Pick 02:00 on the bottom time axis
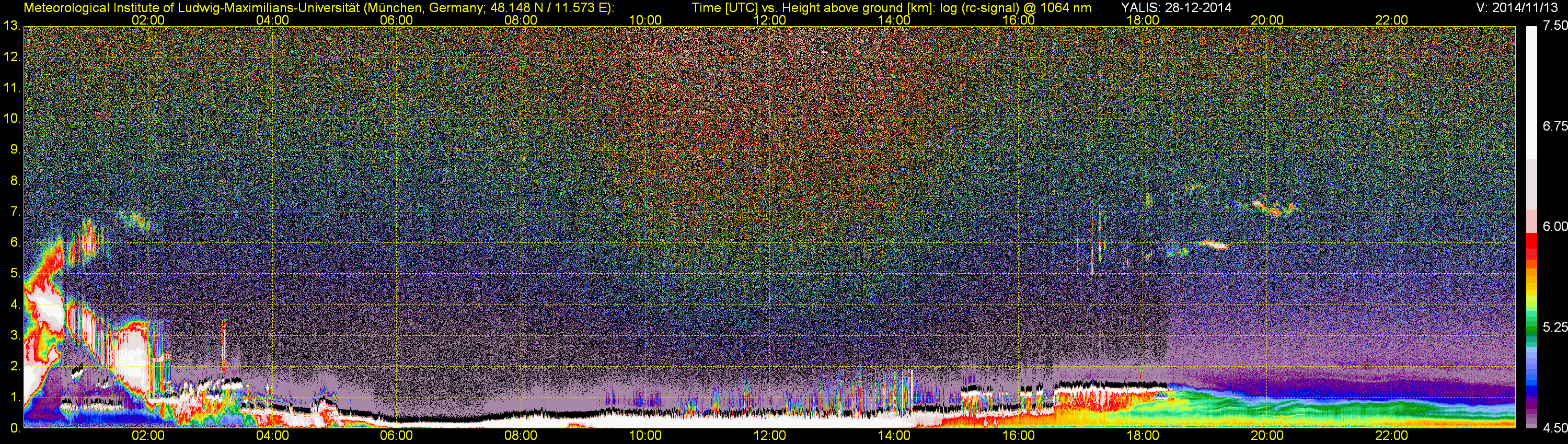 tap(148, 436)
